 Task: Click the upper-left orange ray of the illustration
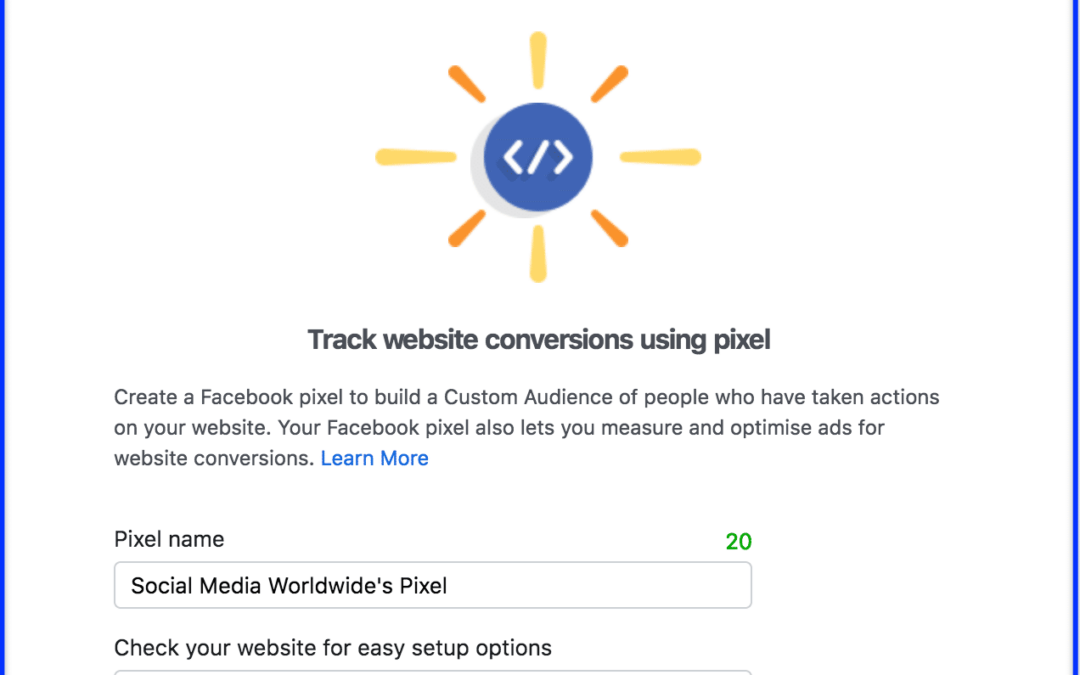467,84
